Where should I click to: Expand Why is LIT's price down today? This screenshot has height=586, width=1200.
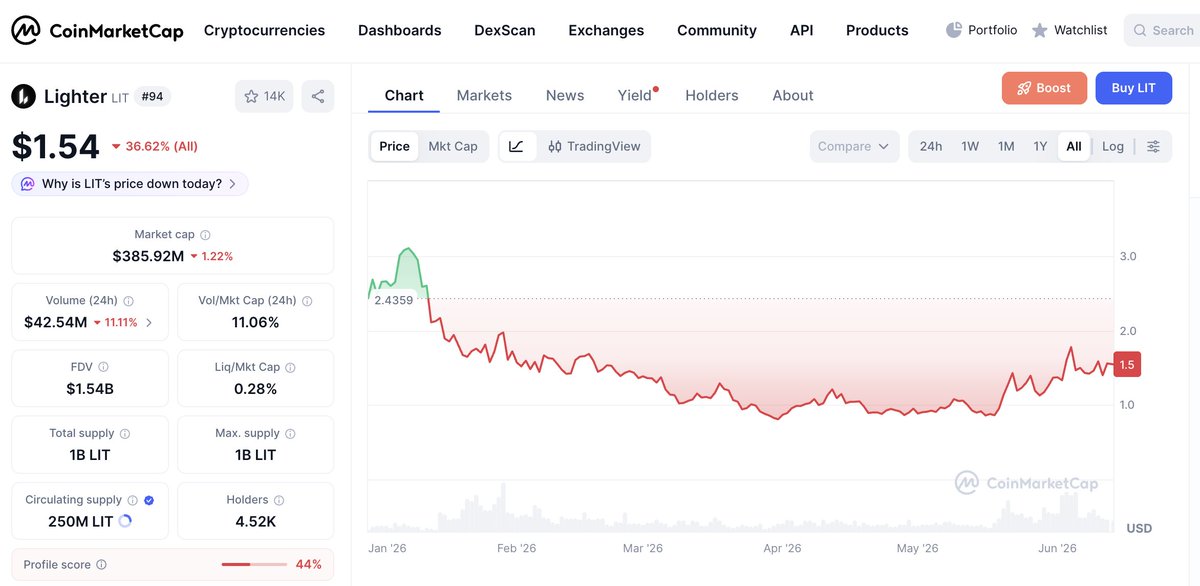[130, 184]
